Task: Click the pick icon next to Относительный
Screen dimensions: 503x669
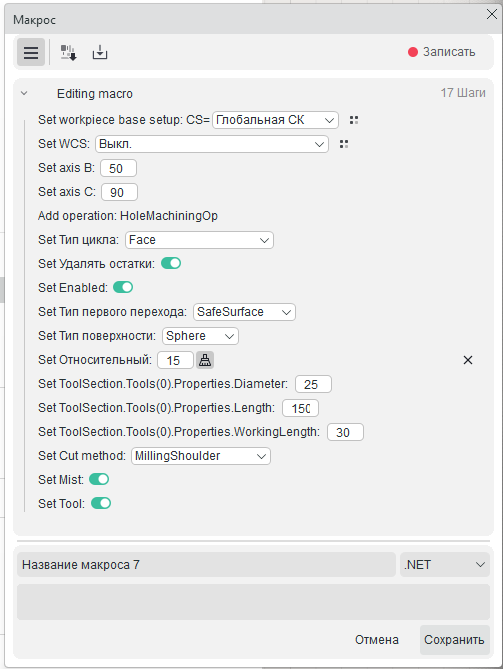Action: 205,360
